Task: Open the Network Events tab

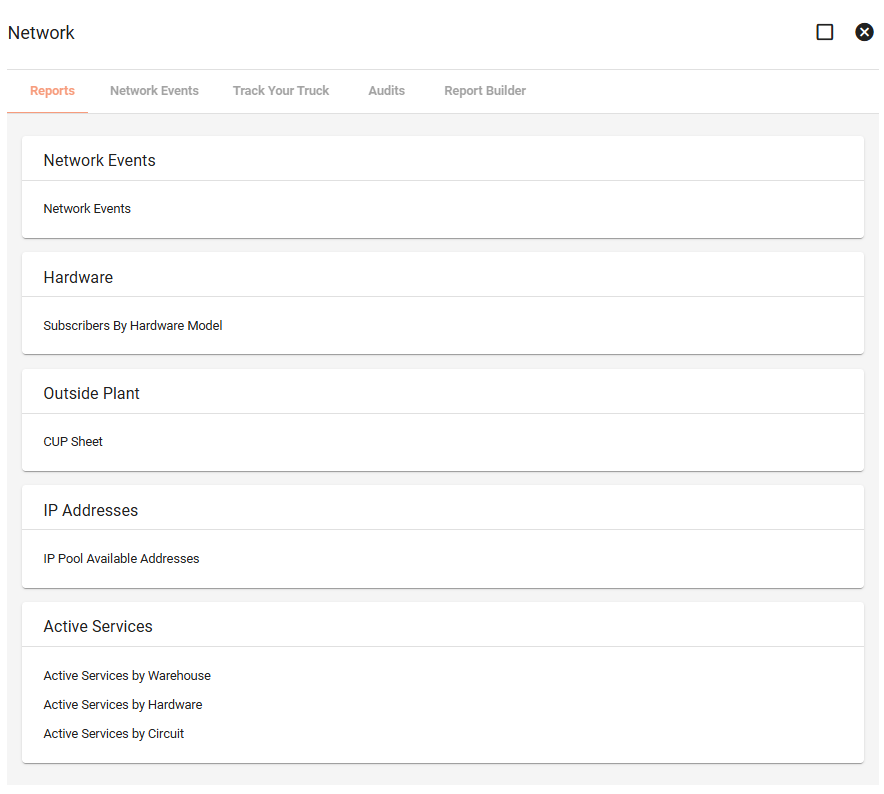Action: 154,91
